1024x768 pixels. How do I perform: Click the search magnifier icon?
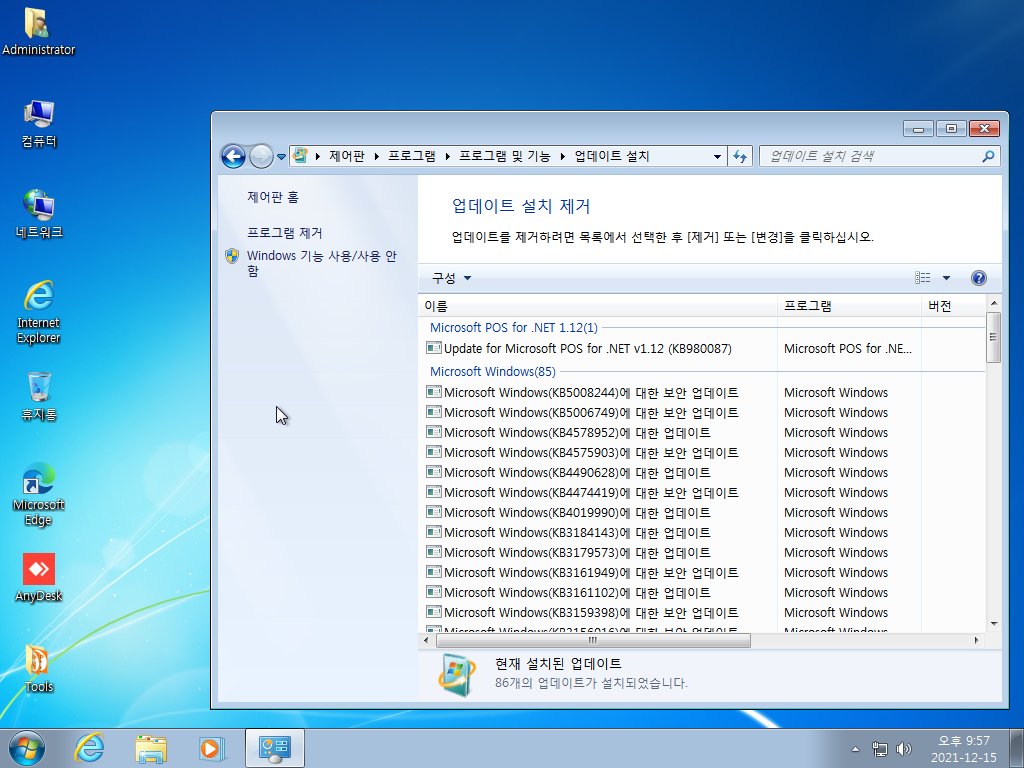click(988, 156)
